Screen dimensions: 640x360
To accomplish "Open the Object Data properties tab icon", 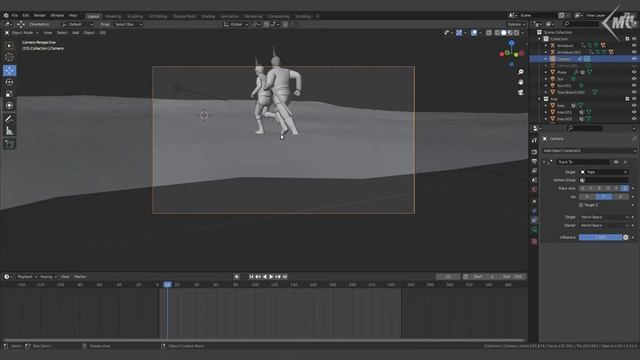I will [x=534, y=230].
